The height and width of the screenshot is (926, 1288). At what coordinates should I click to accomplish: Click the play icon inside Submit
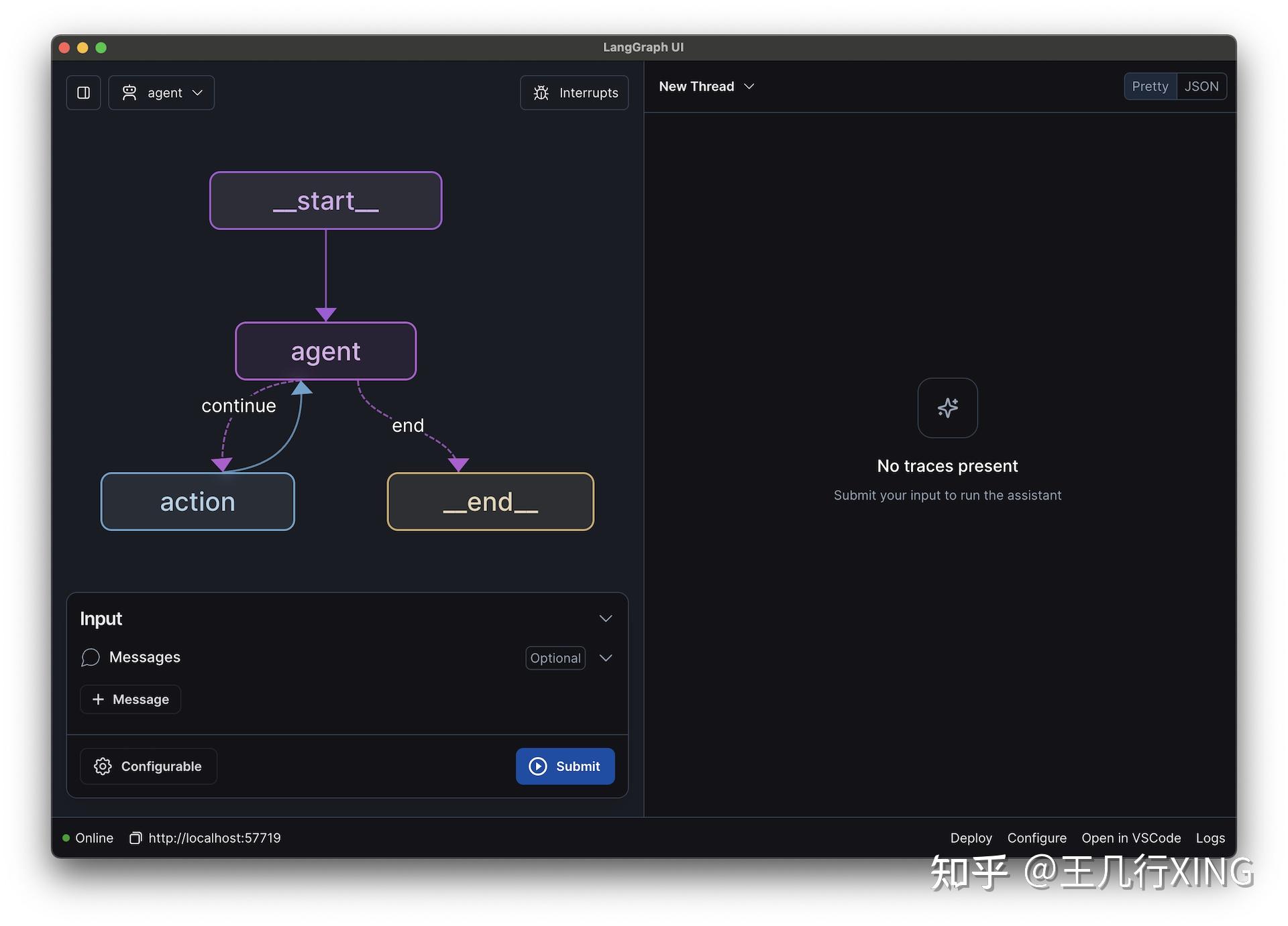[x=538, y=766]
